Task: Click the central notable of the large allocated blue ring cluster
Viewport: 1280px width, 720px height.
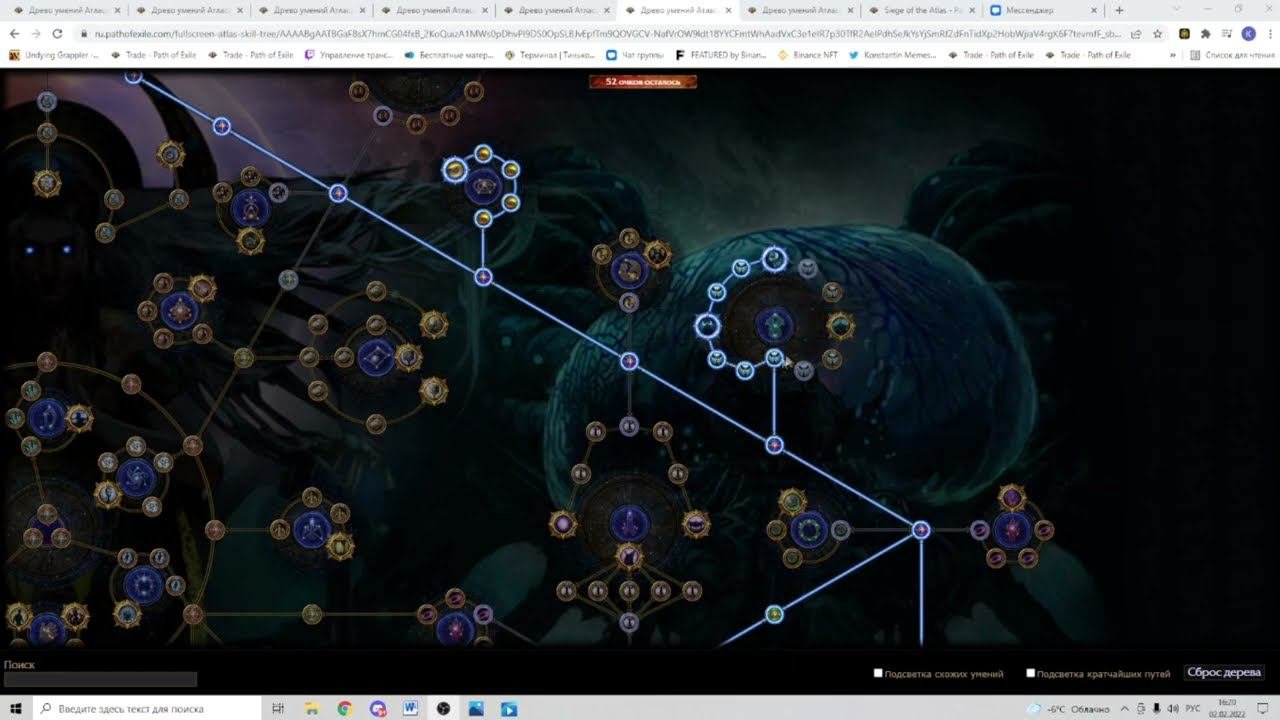Action: [x=774, y=324]
